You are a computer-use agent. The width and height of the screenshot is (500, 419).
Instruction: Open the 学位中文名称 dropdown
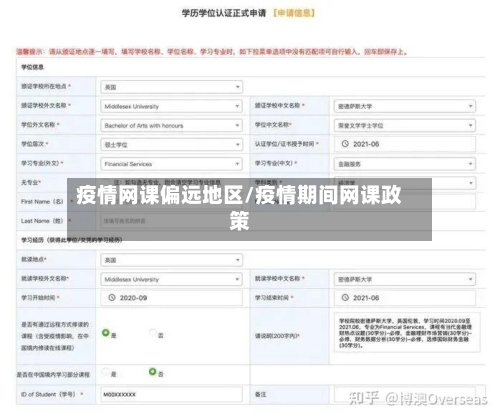(405, 126)
